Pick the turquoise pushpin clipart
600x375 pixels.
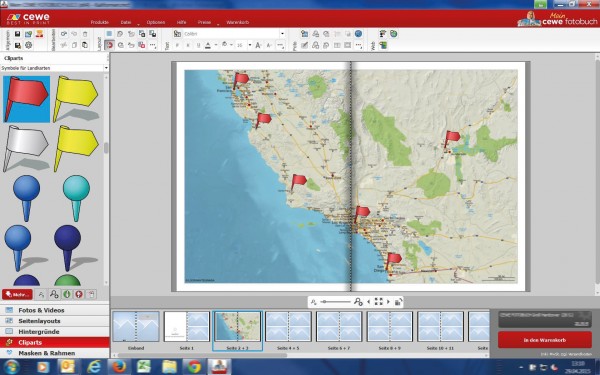point(76,198)
